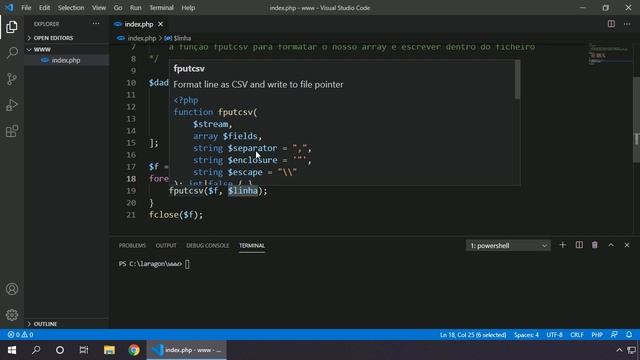The width and height of the screenshot is (640, 360).
Task: Maximize the panel with up chevron
Action: point(611,245)
